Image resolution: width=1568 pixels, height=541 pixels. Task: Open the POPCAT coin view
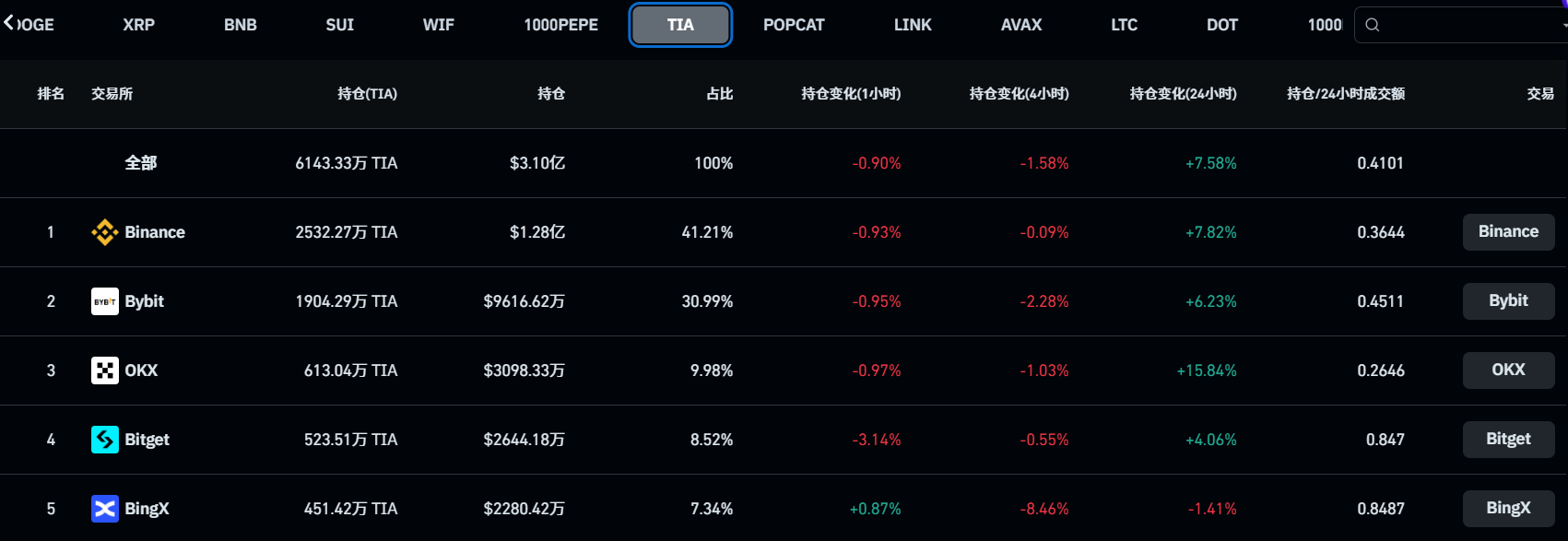coord(794,25)
